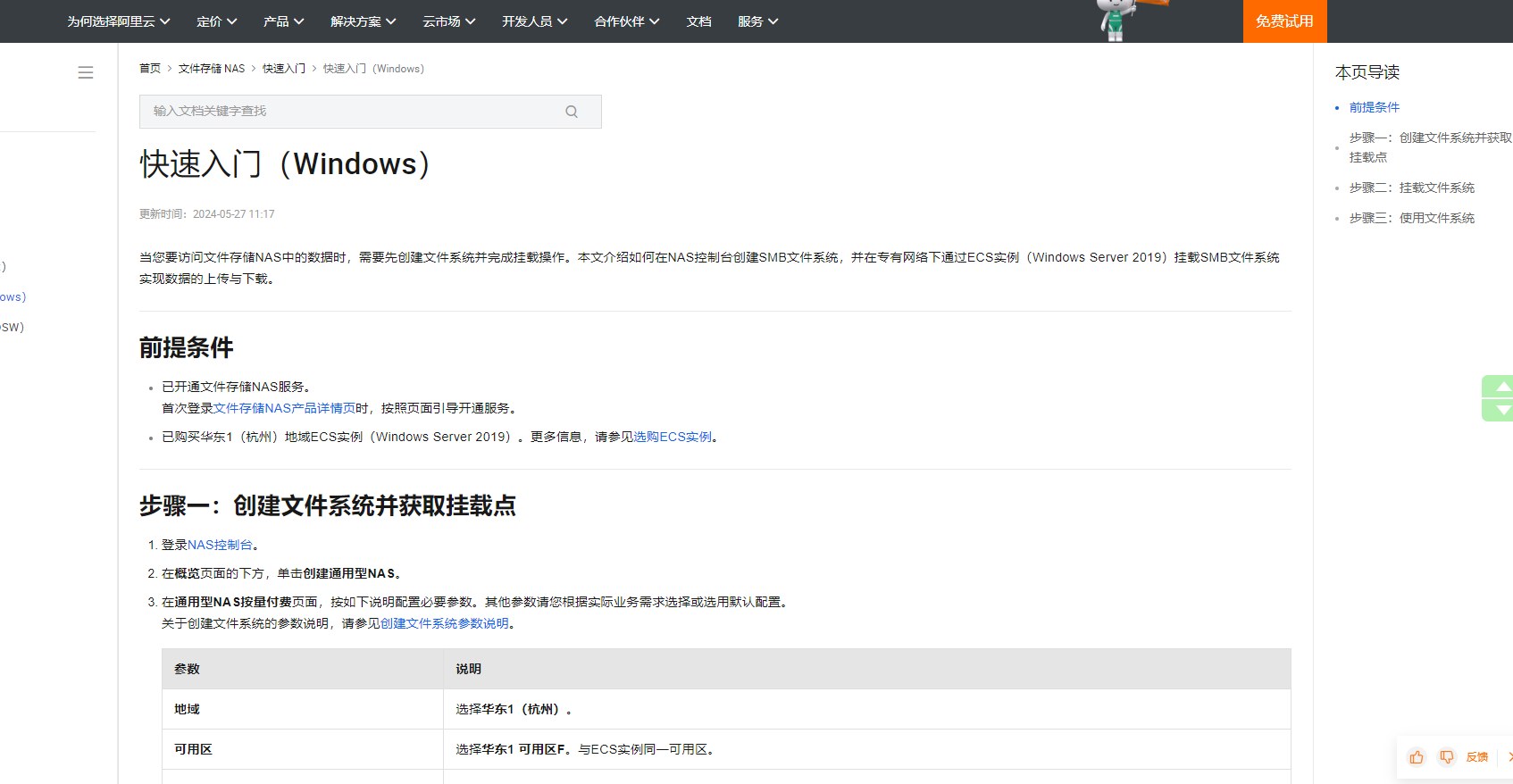The height and width of the screenshot is (784, 1513).
Task: Jump to 步骤一 创建文件系统 in page guide
Action: coord(1430,147)
